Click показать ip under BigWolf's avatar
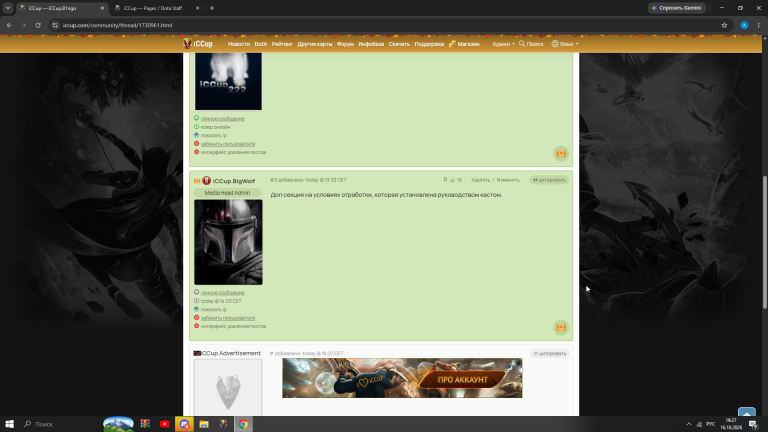The width and height of the screenshot is (768, 432). coord(214,310)
